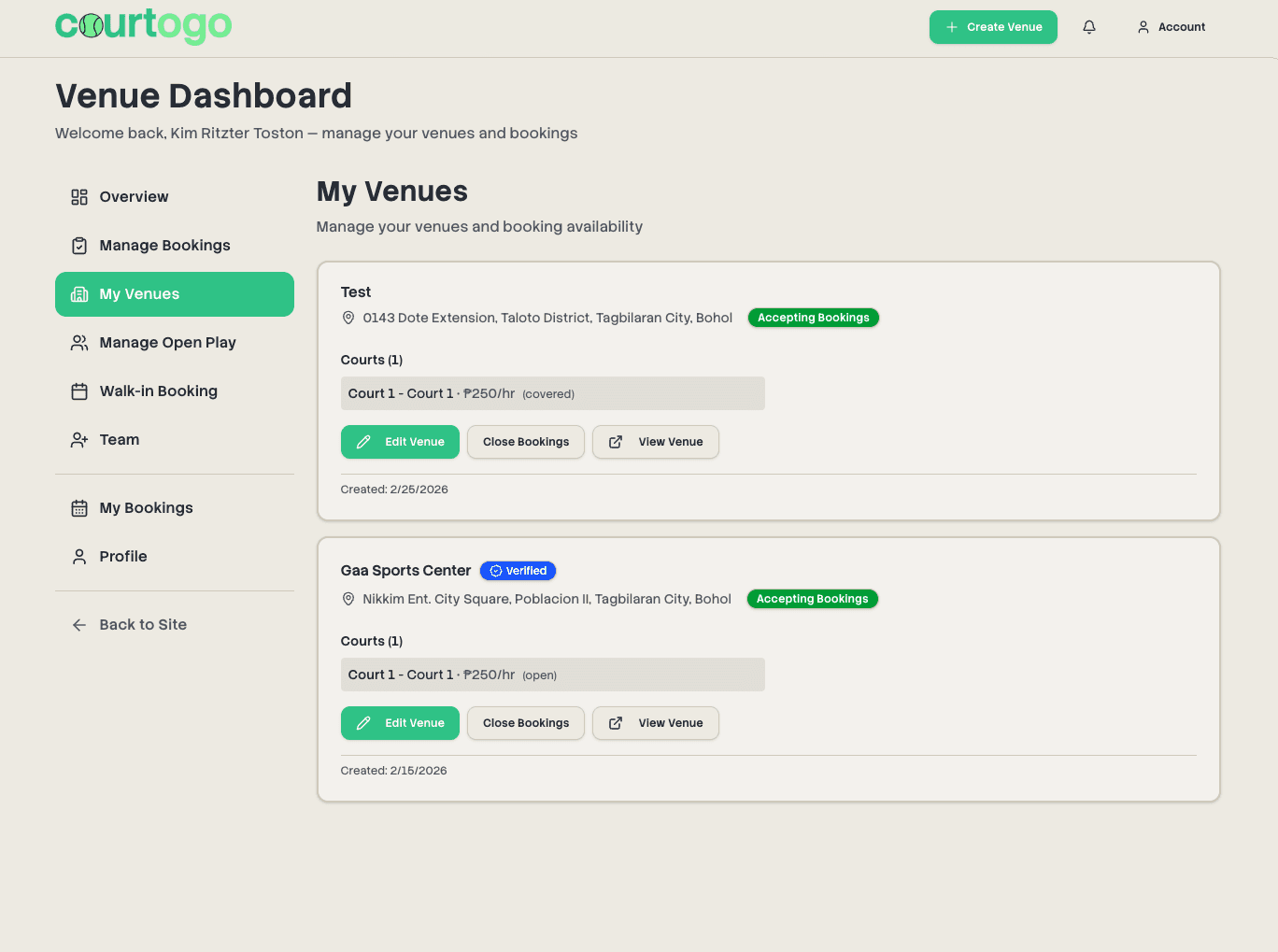Click the Walk-in Booking calendar icon
Image resolution: width=1278 pixels, height=952 pixels.
pyautogui.click(x=79, y=391)
